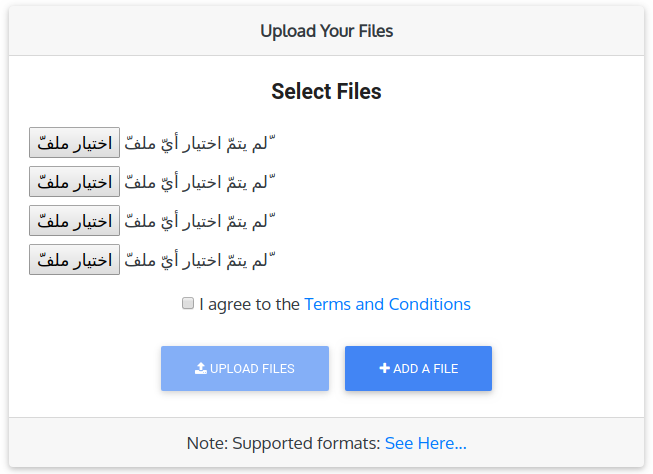Click third row's no-file-chosen status text

coord(198,221)
